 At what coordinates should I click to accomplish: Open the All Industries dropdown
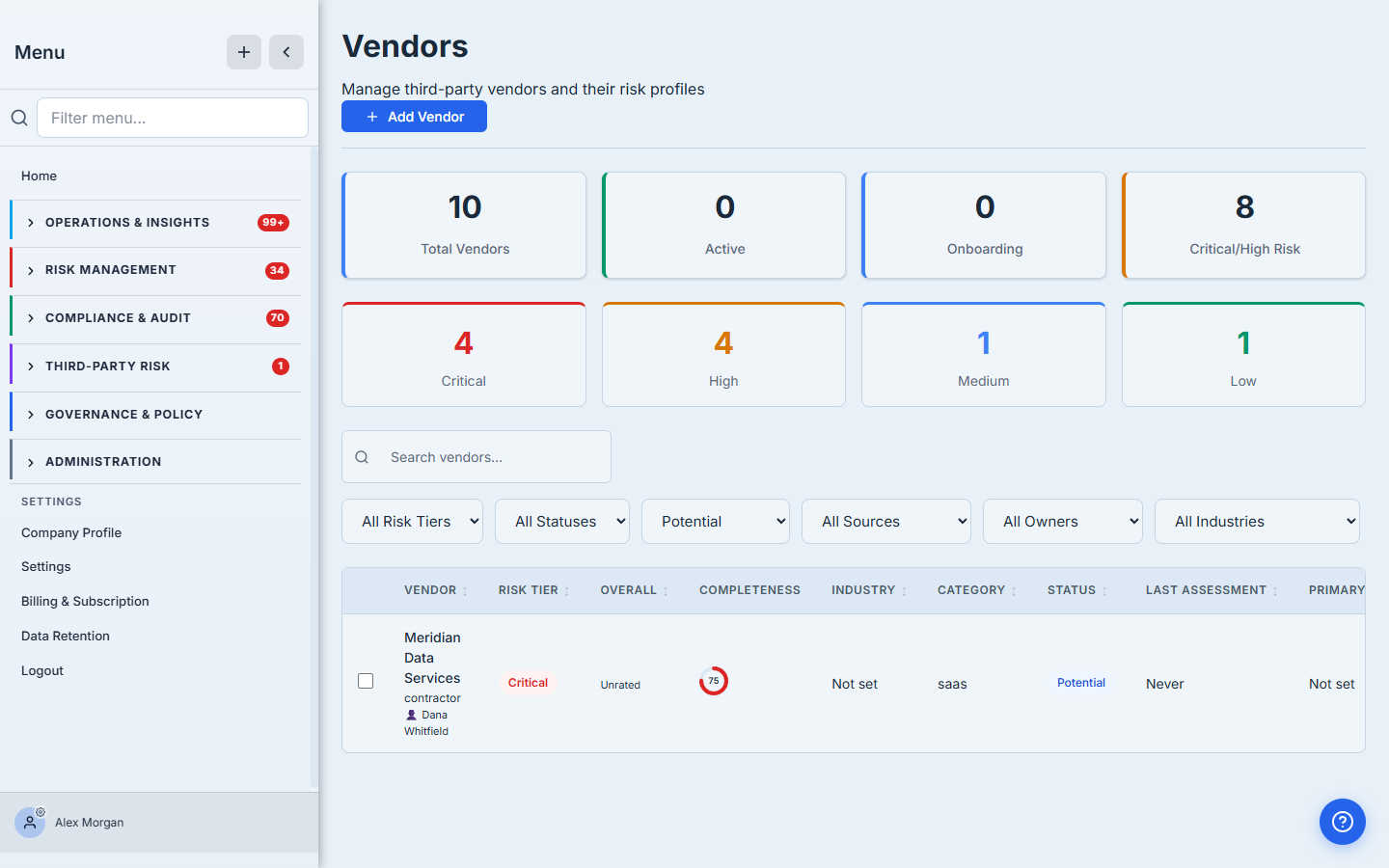tap(1257, 521)
